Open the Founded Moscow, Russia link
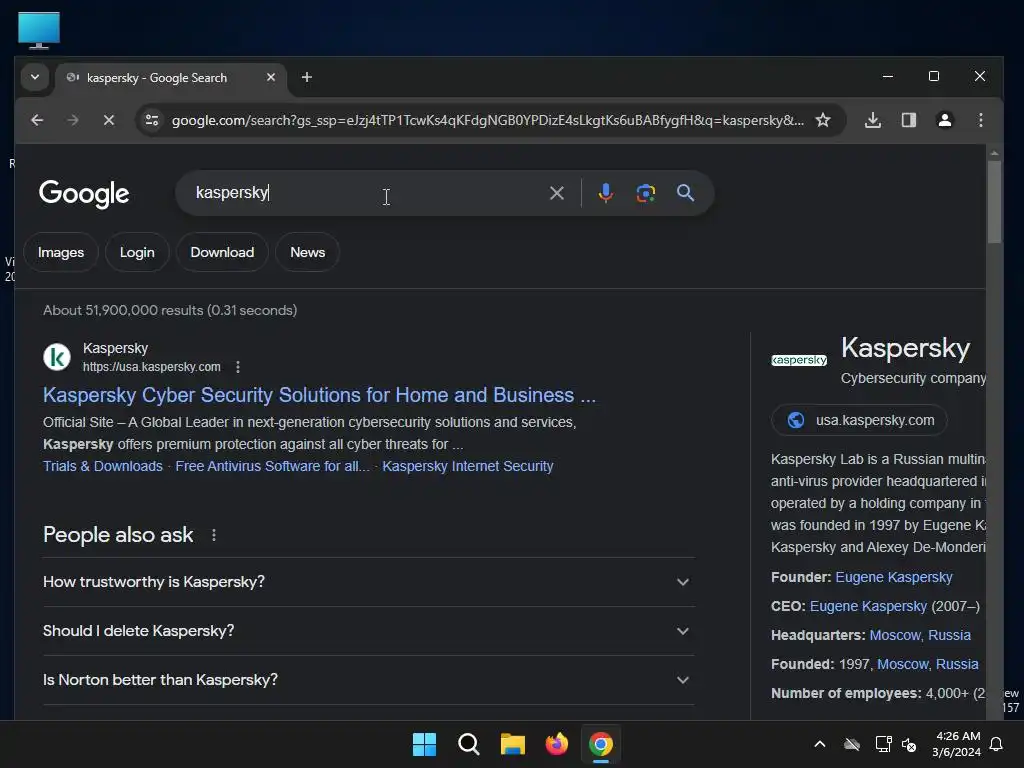This screenshot has height=768, width=1024. pos(927,664)
